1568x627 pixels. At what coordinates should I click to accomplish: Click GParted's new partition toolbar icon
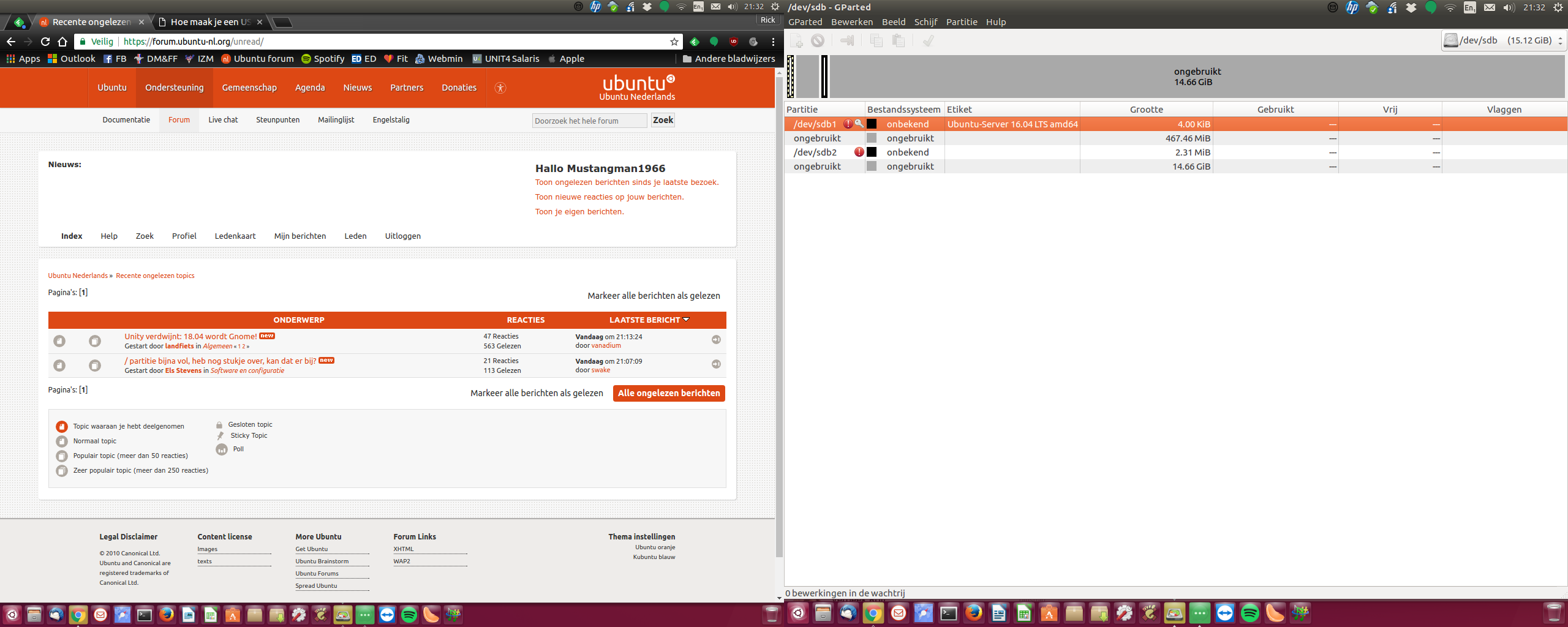pos(796,41)
